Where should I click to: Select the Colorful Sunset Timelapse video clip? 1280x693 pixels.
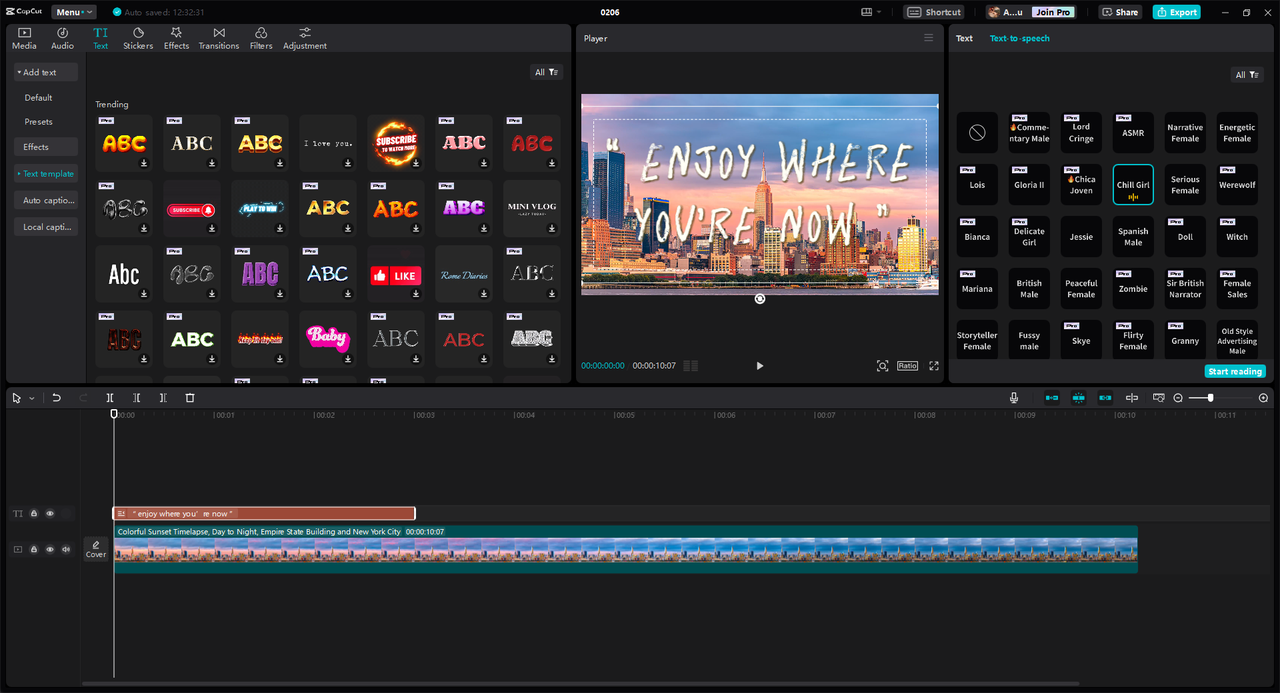click(626, 549)
